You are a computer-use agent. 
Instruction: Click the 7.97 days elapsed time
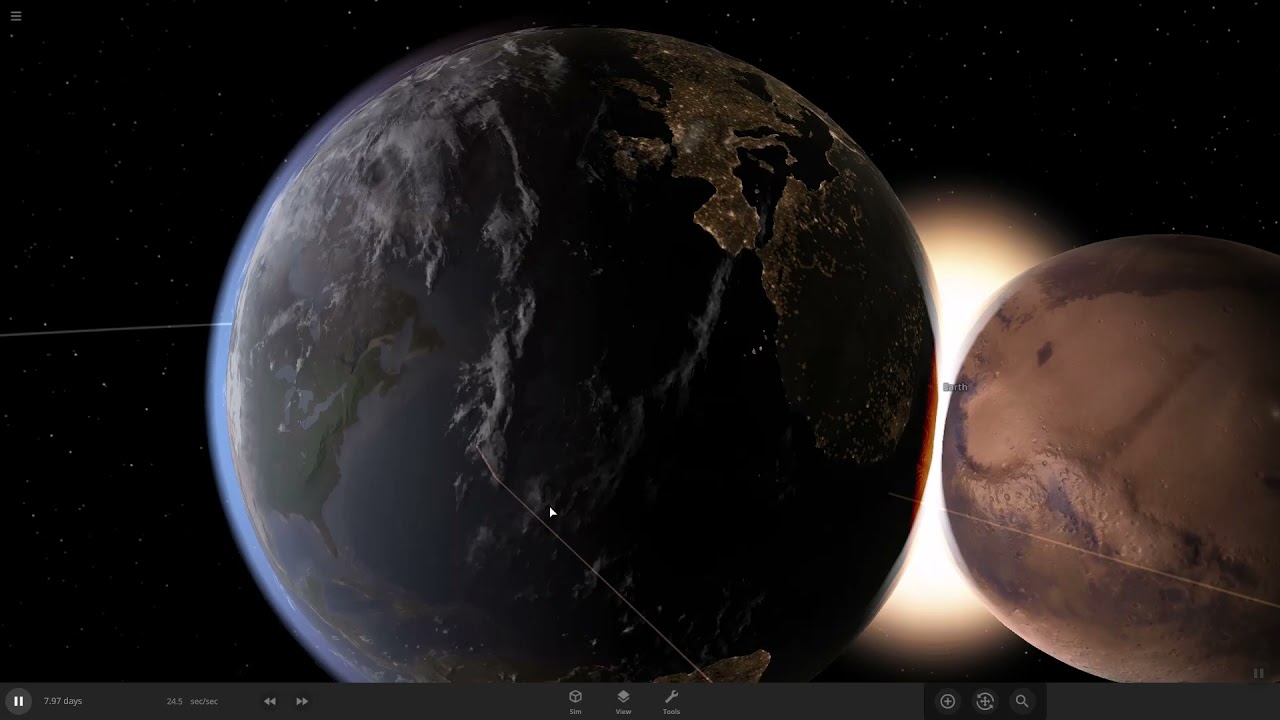[x=63, y=701]
